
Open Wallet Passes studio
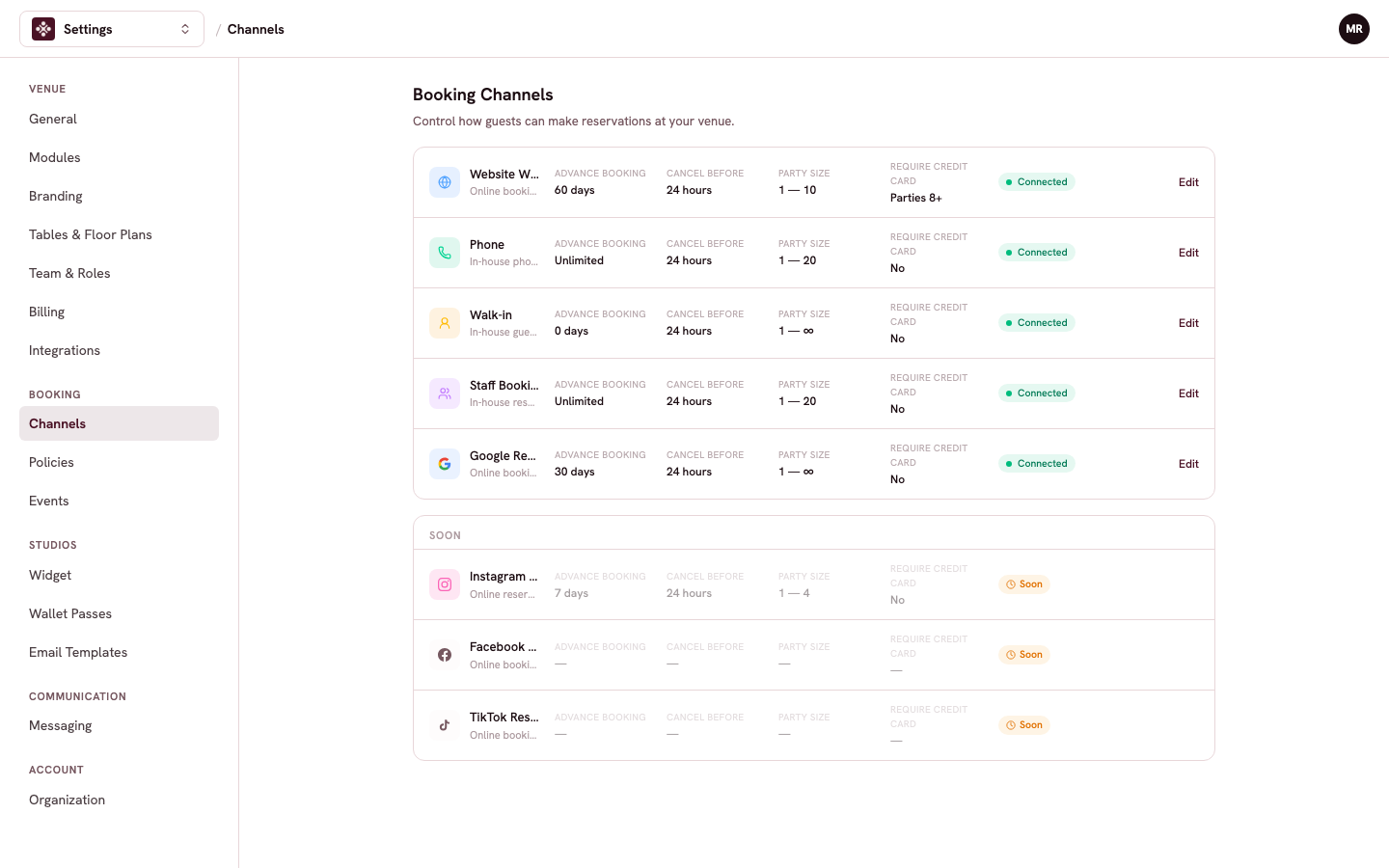[119, 613]
